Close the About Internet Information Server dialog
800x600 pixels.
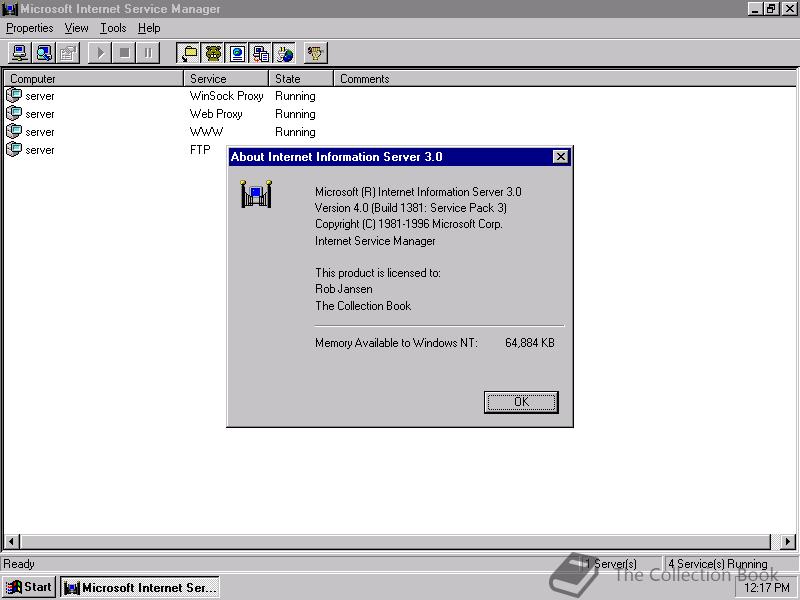click(560, 157)
